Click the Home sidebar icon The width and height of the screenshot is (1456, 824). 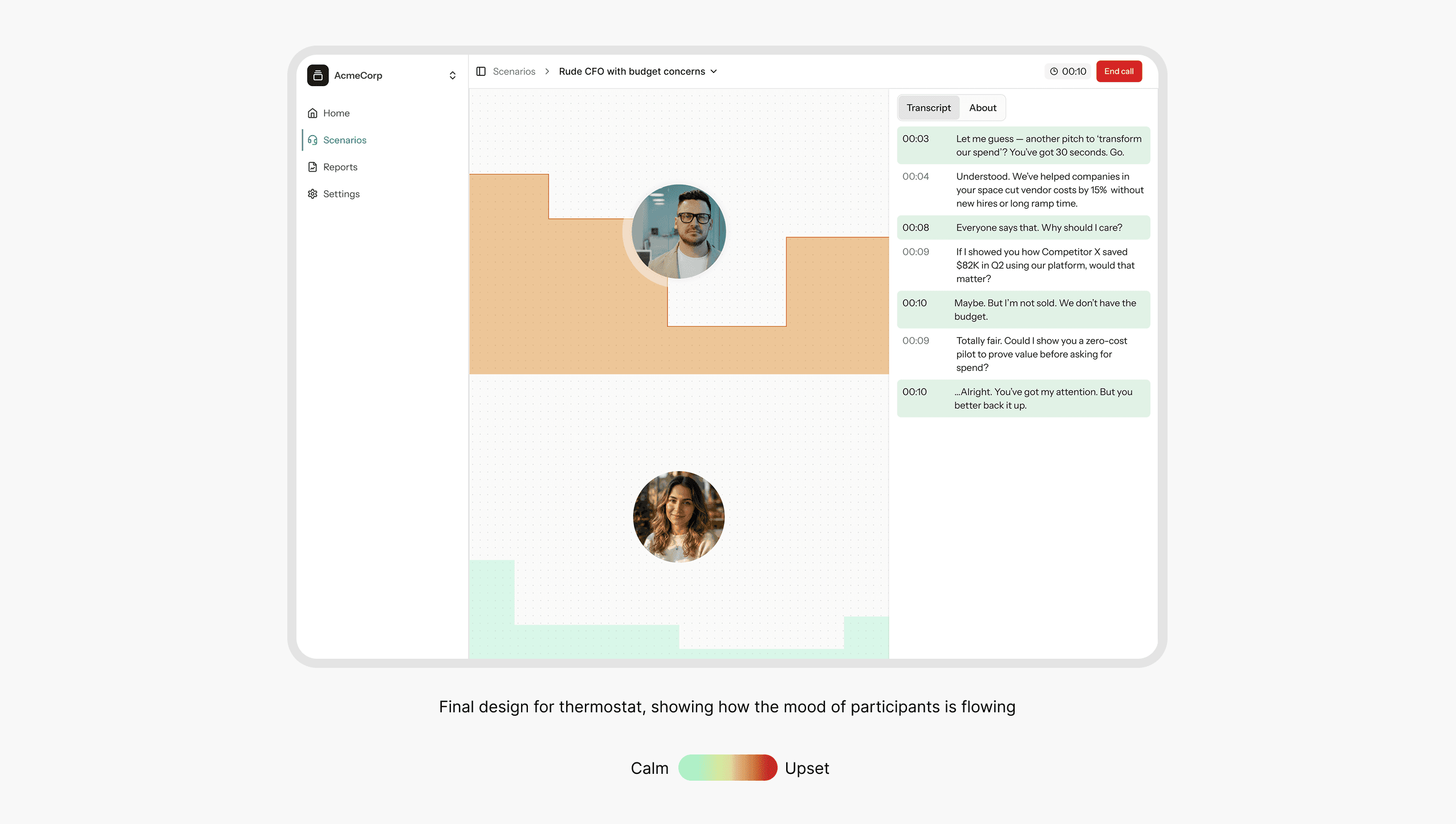(312, 113)
